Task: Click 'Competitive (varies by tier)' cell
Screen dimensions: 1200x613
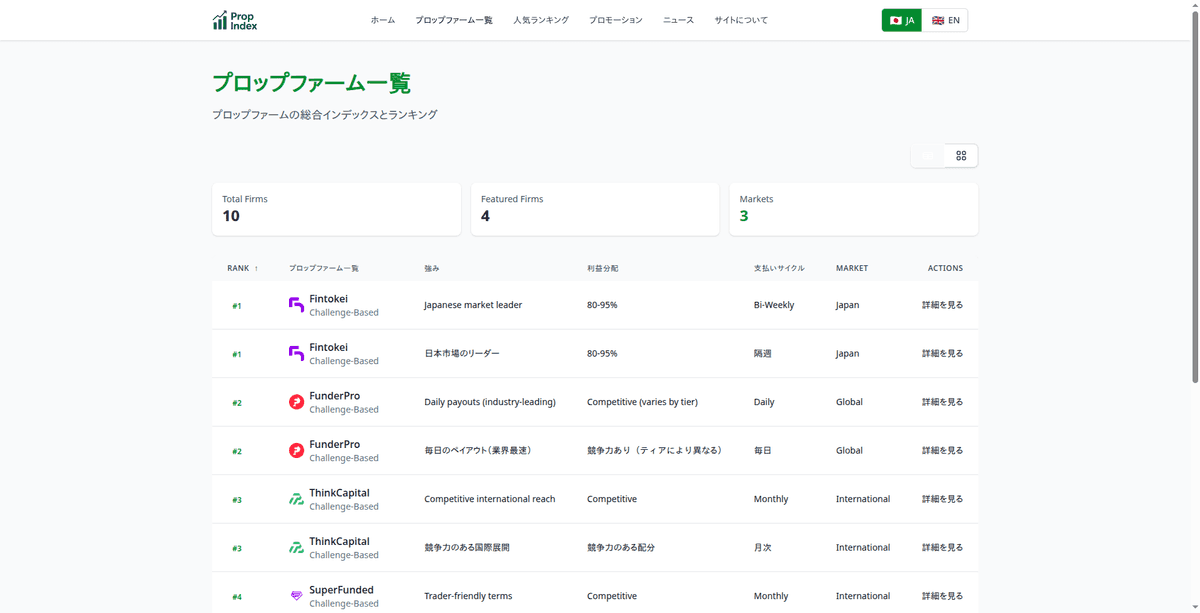Action: click(x=642, y=402)
